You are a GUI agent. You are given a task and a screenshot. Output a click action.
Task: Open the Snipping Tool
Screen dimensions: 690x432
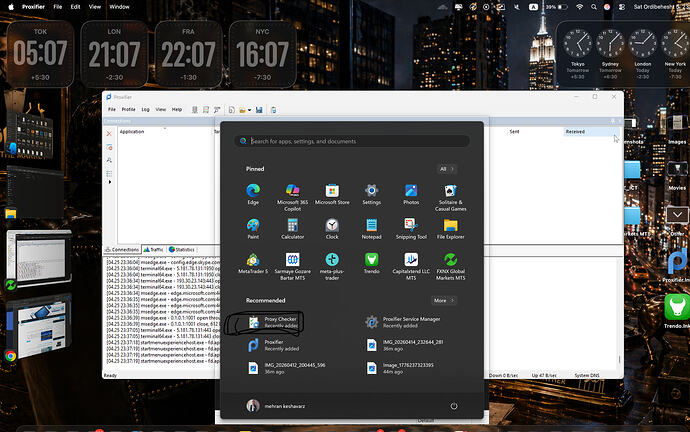411,229
